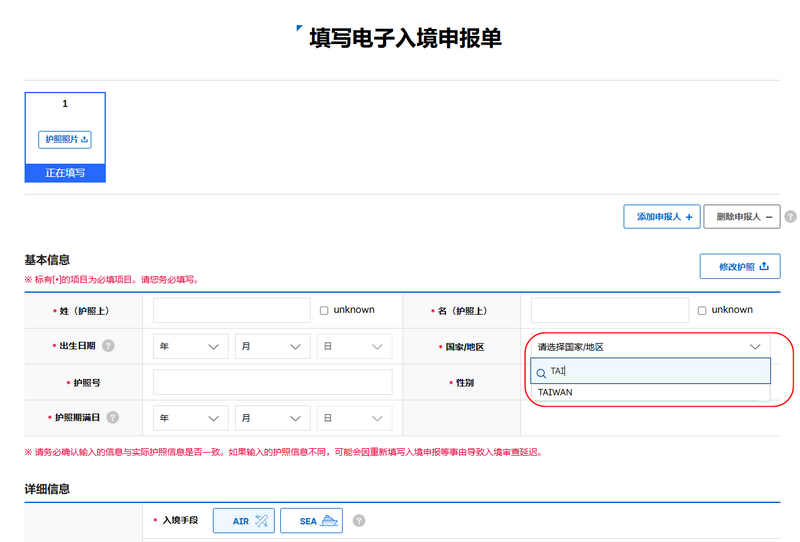This screenshot has width=800, height=542.
Task: Open birth date 月 dropdown
Action: (272, 346)
